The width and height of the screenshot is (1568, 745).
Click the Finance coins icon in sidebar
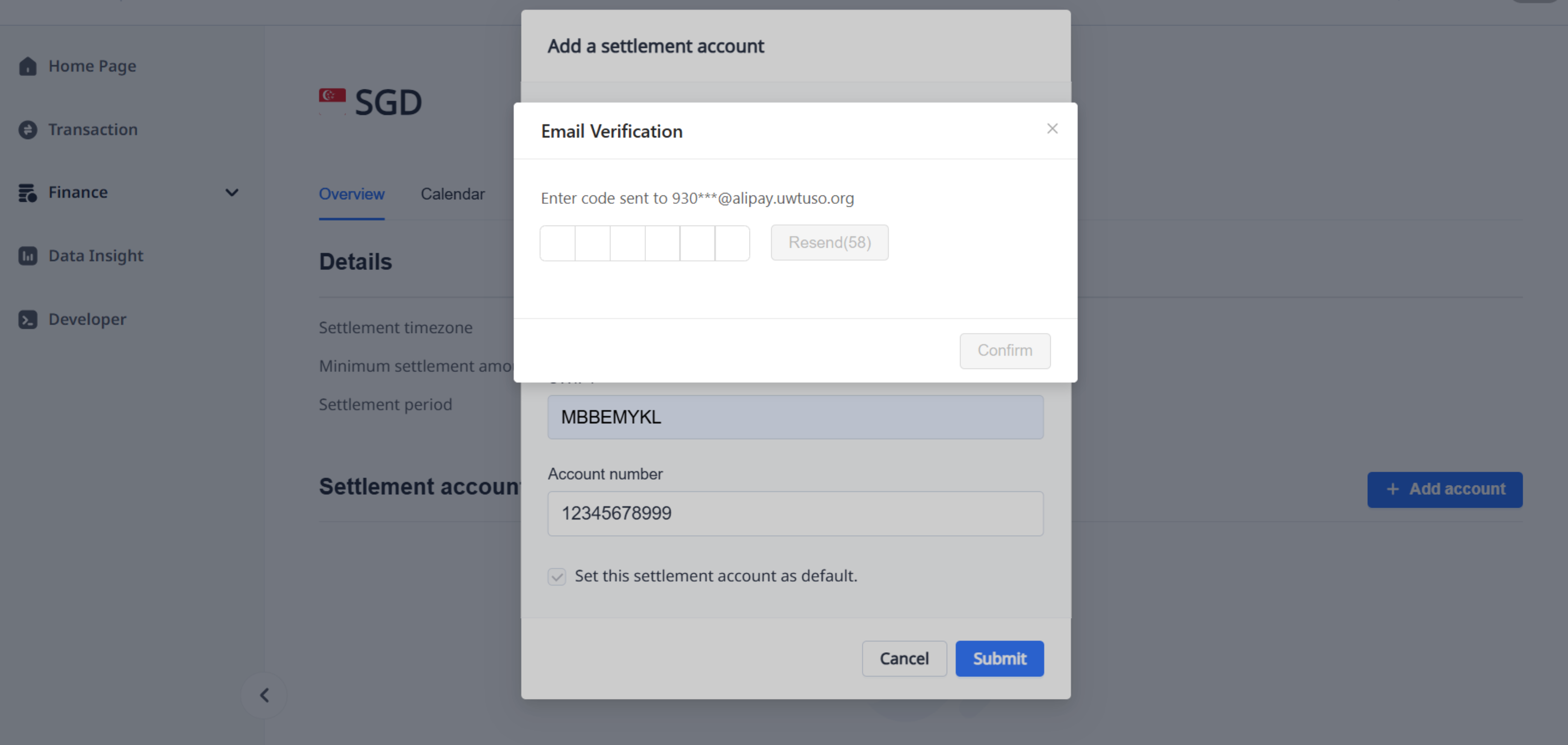(x=28, y=192)
